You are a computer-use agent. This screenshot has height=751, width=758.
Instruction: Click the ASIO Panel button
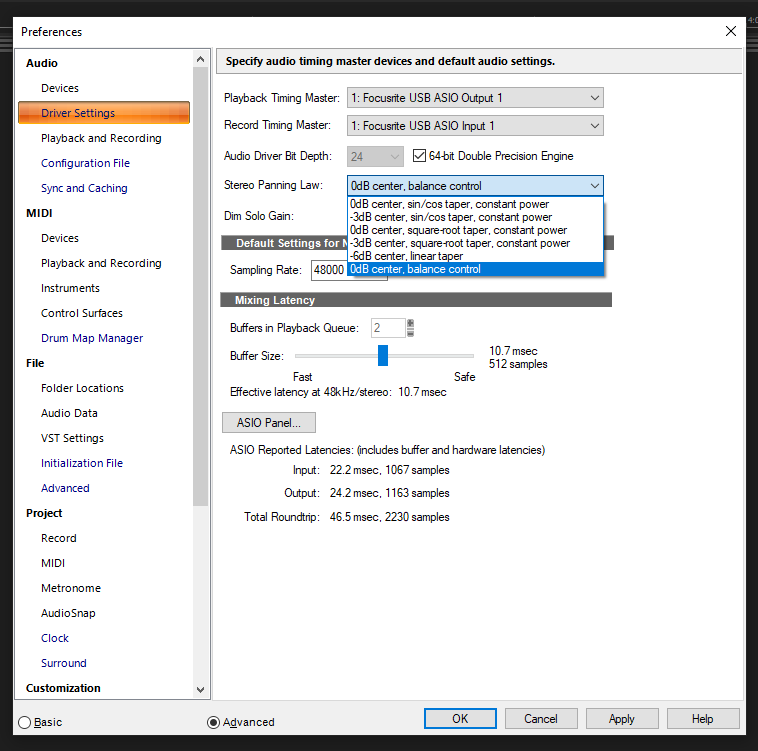click(x=268, y=423)
